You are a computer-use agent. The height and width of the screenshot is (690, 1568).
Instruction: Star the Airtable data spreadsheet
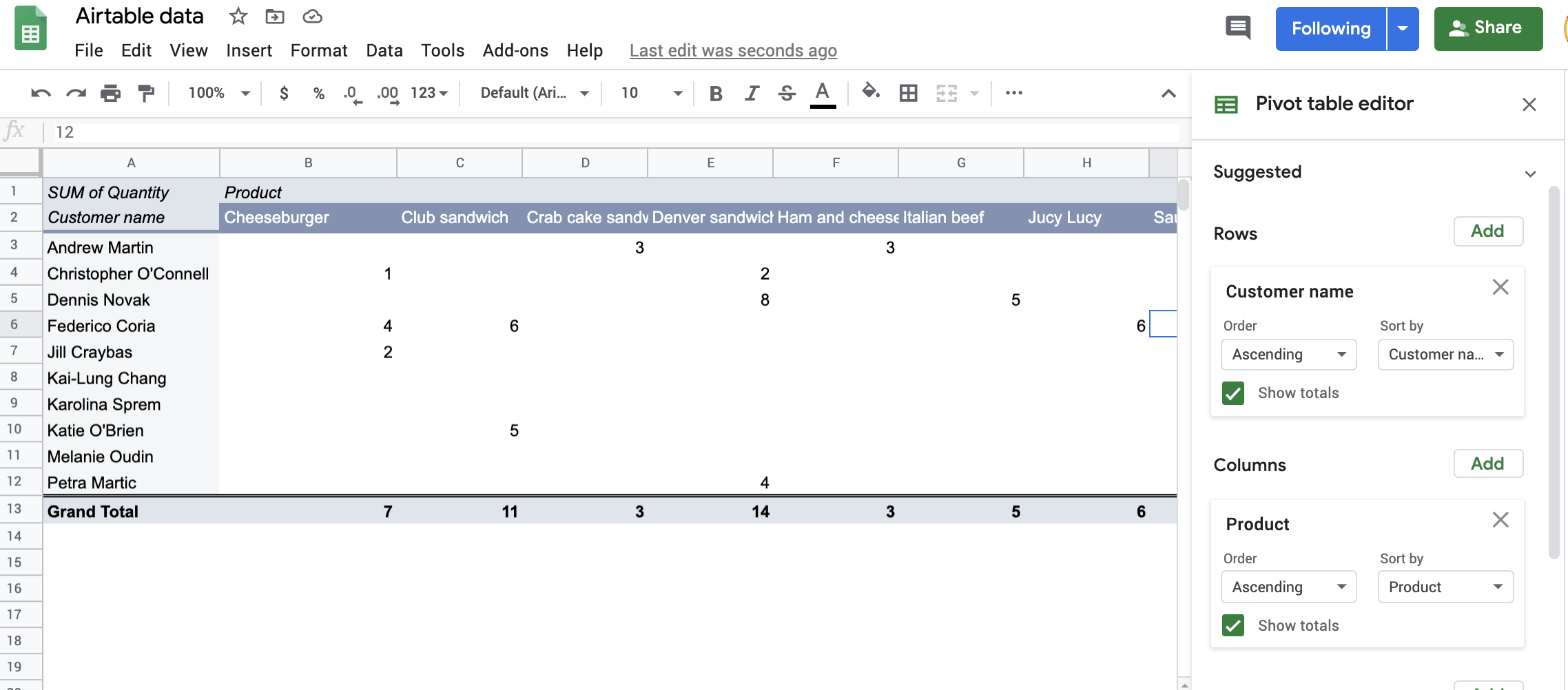click(238, 17)
